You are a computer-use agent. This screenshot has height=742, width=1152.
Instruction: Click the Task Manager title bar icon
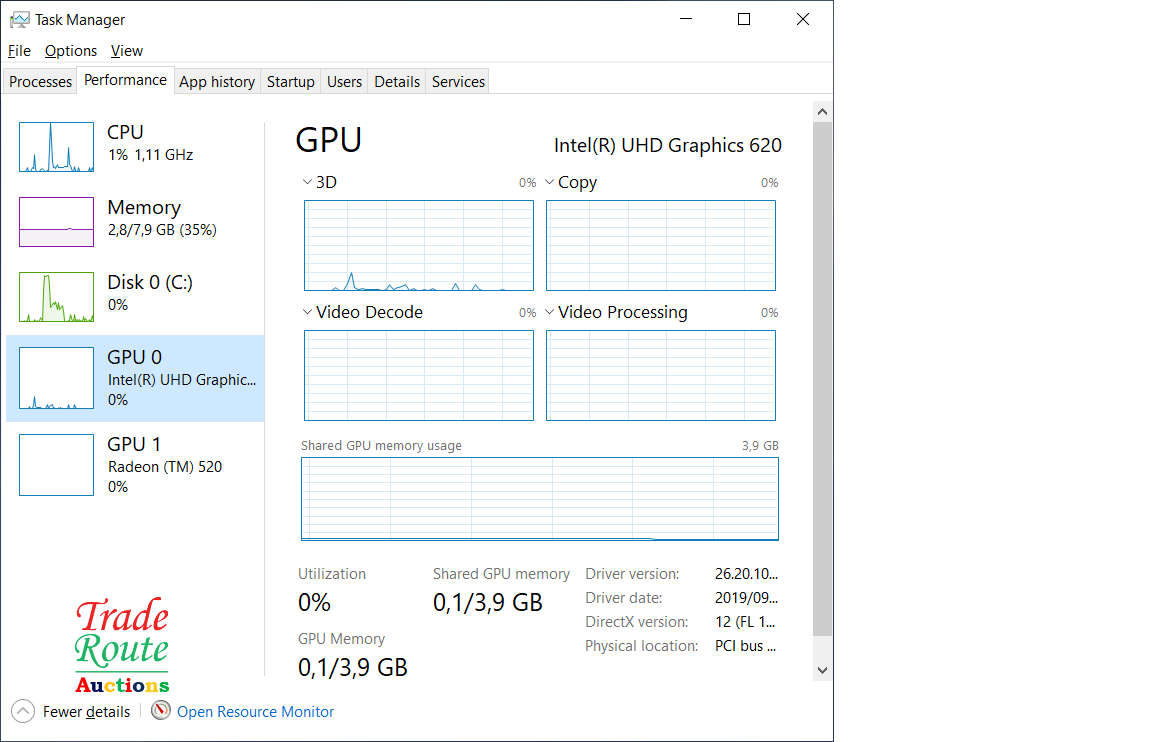point(19,19)
